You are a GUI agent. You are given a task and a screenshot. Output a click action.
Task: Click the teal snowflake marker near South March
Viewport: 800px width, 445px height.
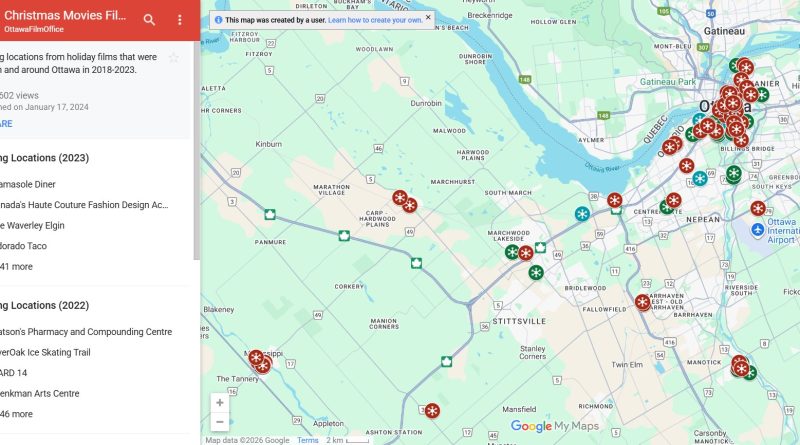pos(582,214)
